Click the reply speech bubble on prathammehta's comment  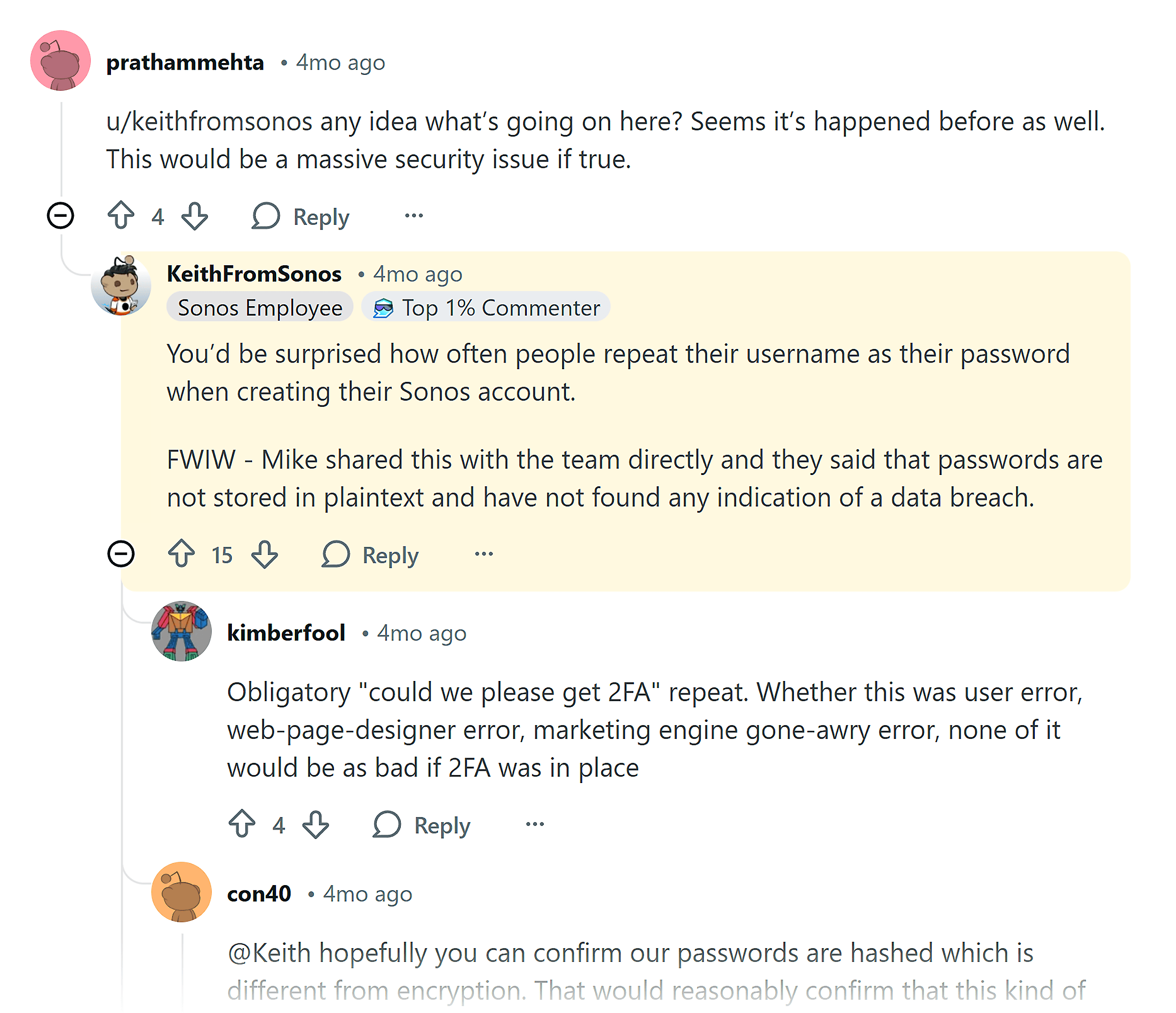[x=267, y=216]
